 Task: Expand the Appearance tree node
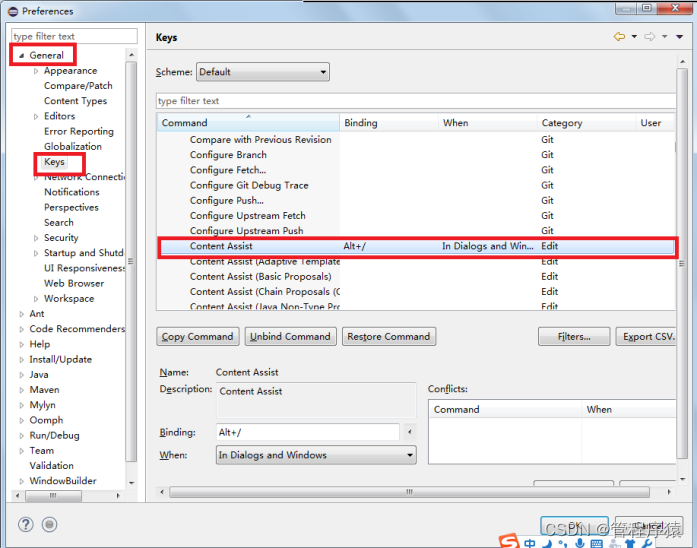36,71
